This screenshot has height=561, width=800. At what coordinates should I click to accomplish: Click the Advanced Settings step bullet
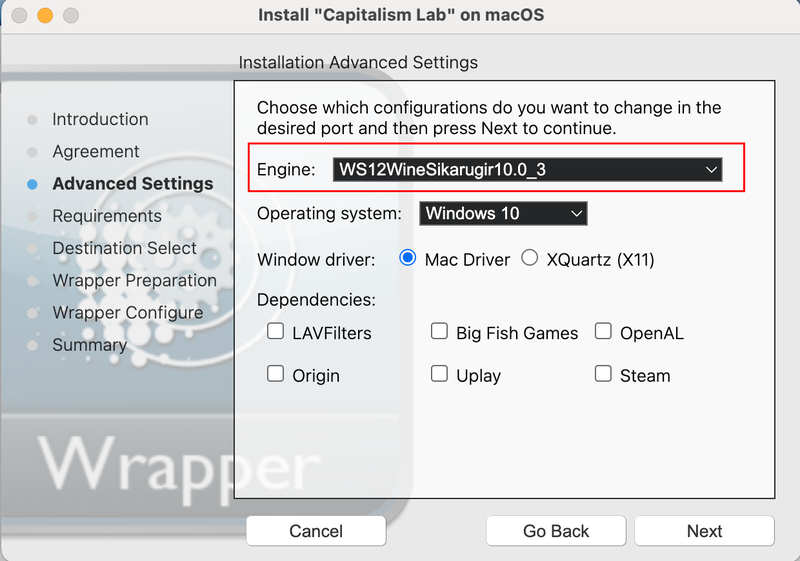32,184
